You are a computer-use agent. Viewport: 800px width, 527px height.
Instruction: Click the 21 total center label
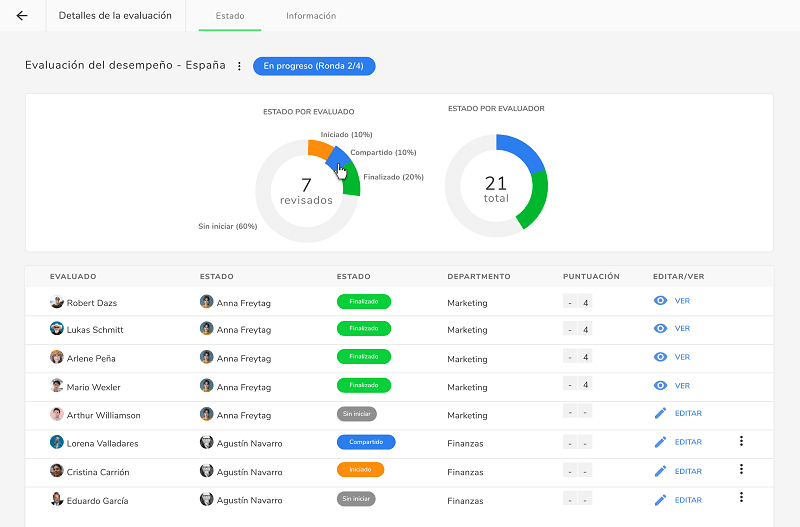[496, 189]
